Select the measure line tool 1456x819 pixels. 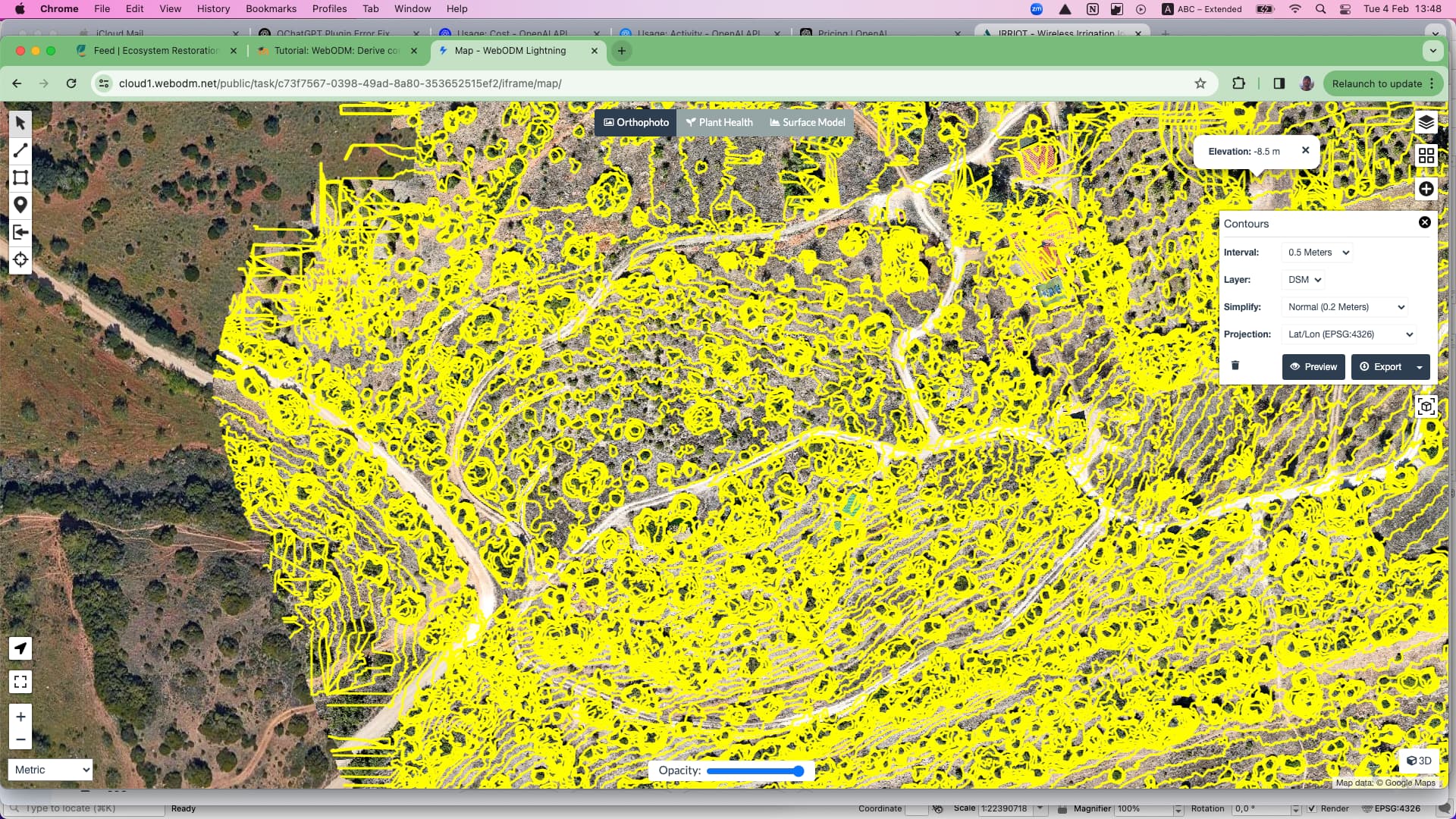20,150
